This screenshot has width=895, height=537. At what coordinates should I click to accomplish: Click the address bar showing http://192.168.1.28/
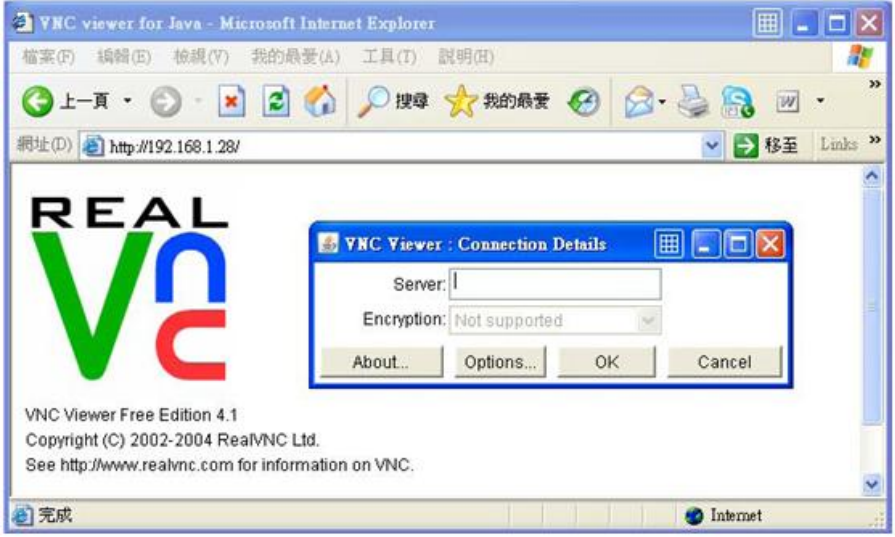pyautogui.click(x=400, y=147)
